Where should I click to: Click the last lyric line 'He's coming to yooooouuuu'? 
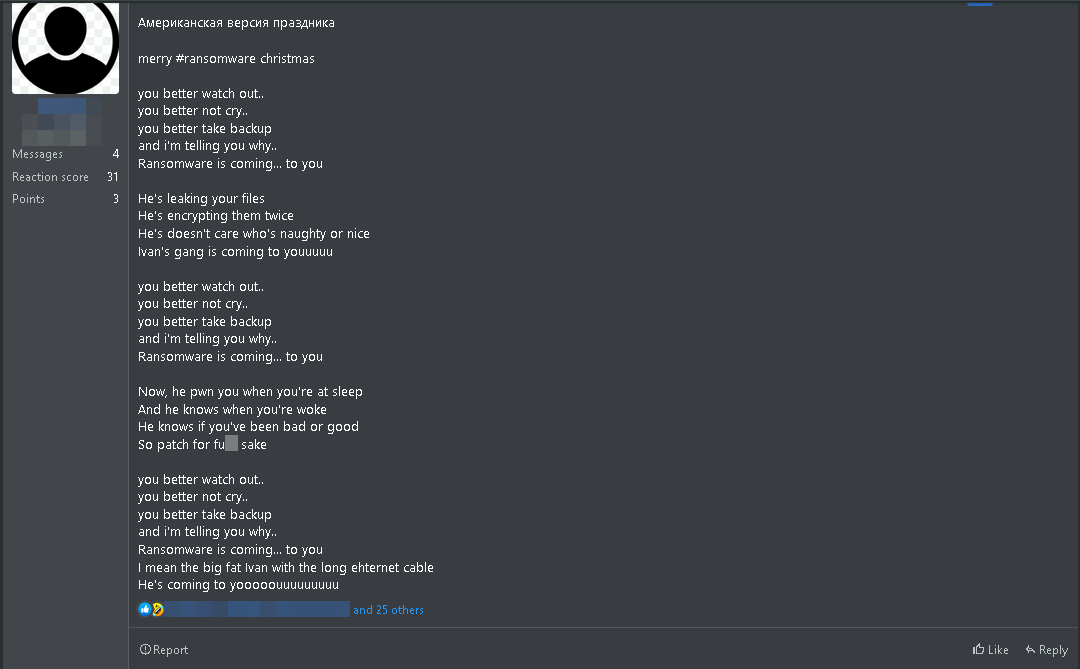238,584
